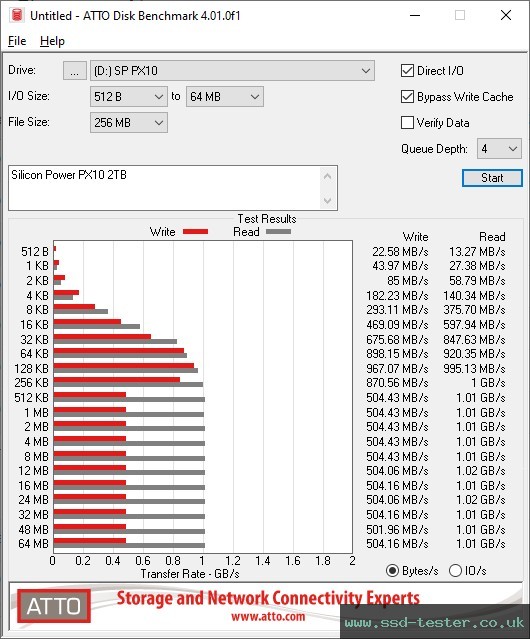Click the Write column header in results
This screenshot has width=530, height=639.
(x=416, y=237)
